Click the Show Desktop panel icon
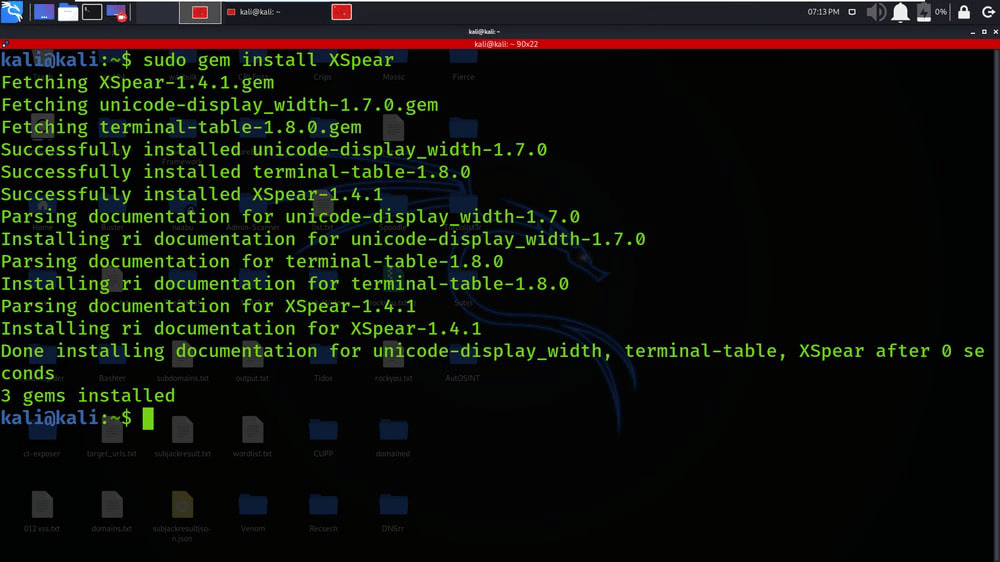The height and width of the screenshot is (562, 1000). coord(43,12)
